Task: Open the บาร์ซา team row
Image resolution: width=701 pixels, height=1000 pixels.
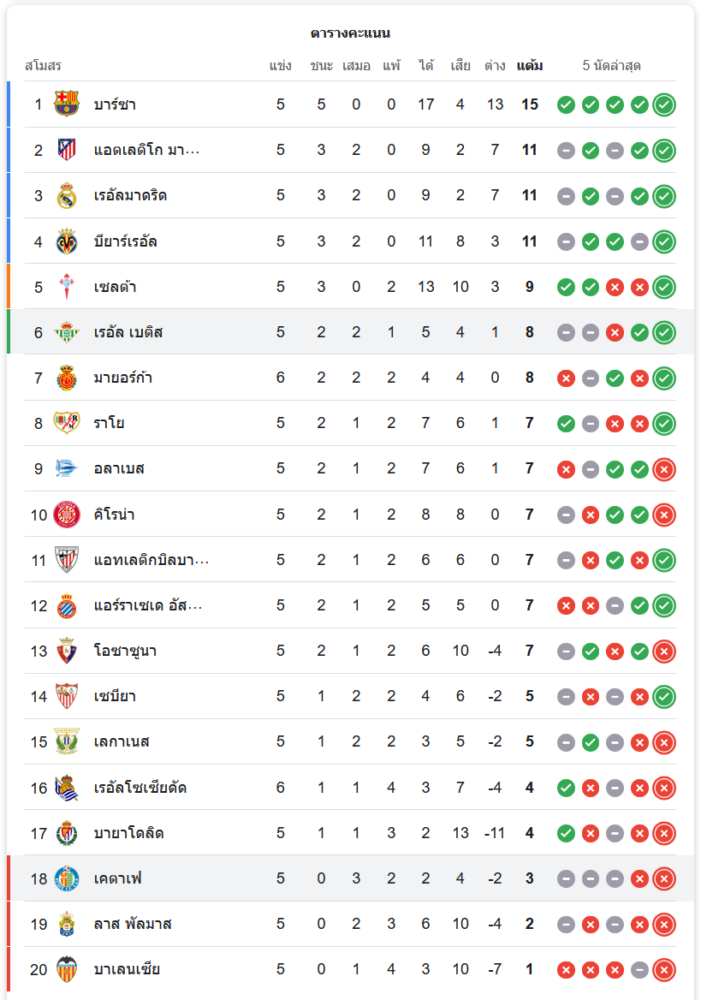Action: (350, 105)
